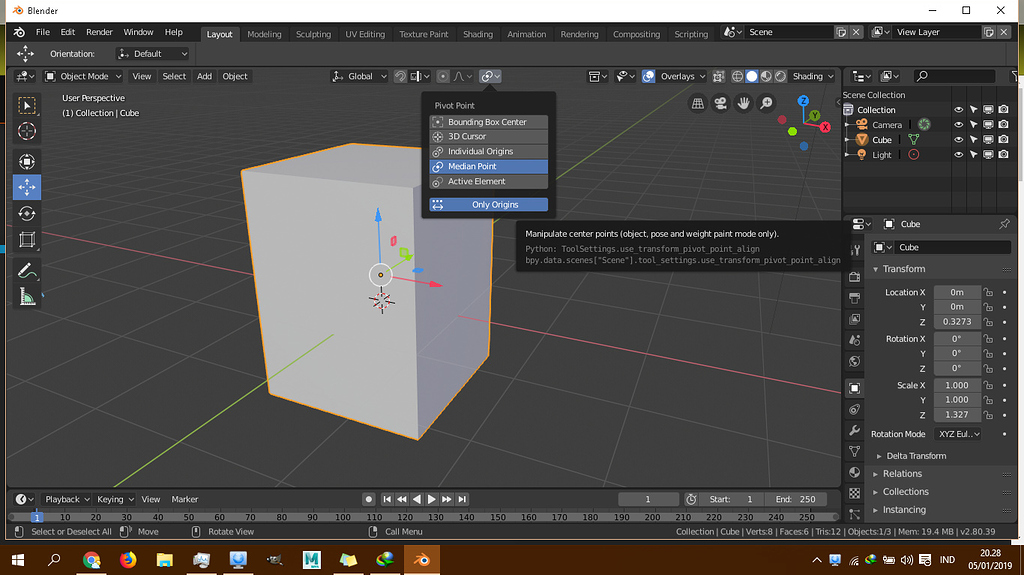
Task: Click the timeline frame 1 marker
Action: point(37,518)
